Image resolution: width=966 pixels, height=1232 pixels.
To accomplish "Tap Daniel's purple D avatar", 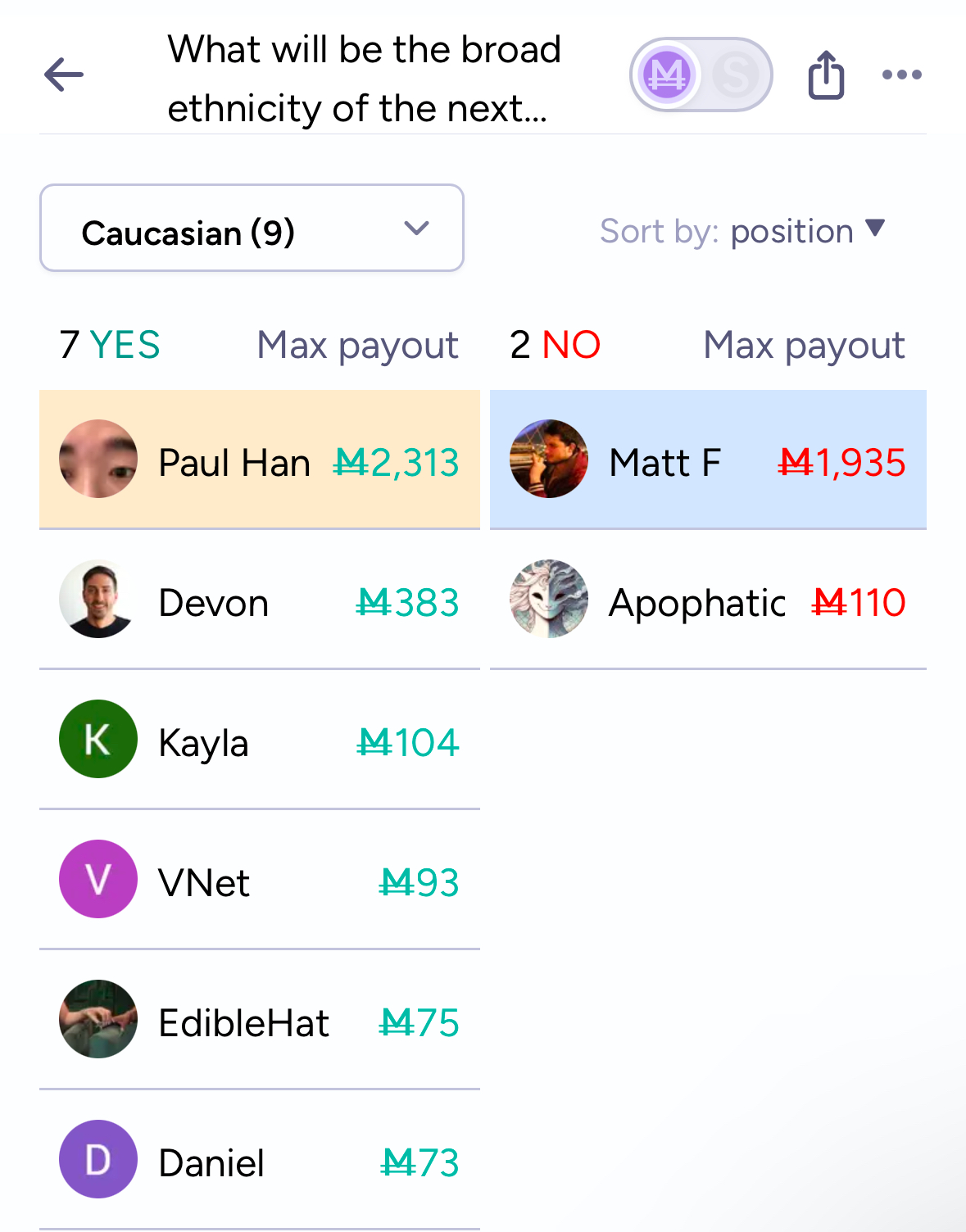I will [x=98, y=1159].
